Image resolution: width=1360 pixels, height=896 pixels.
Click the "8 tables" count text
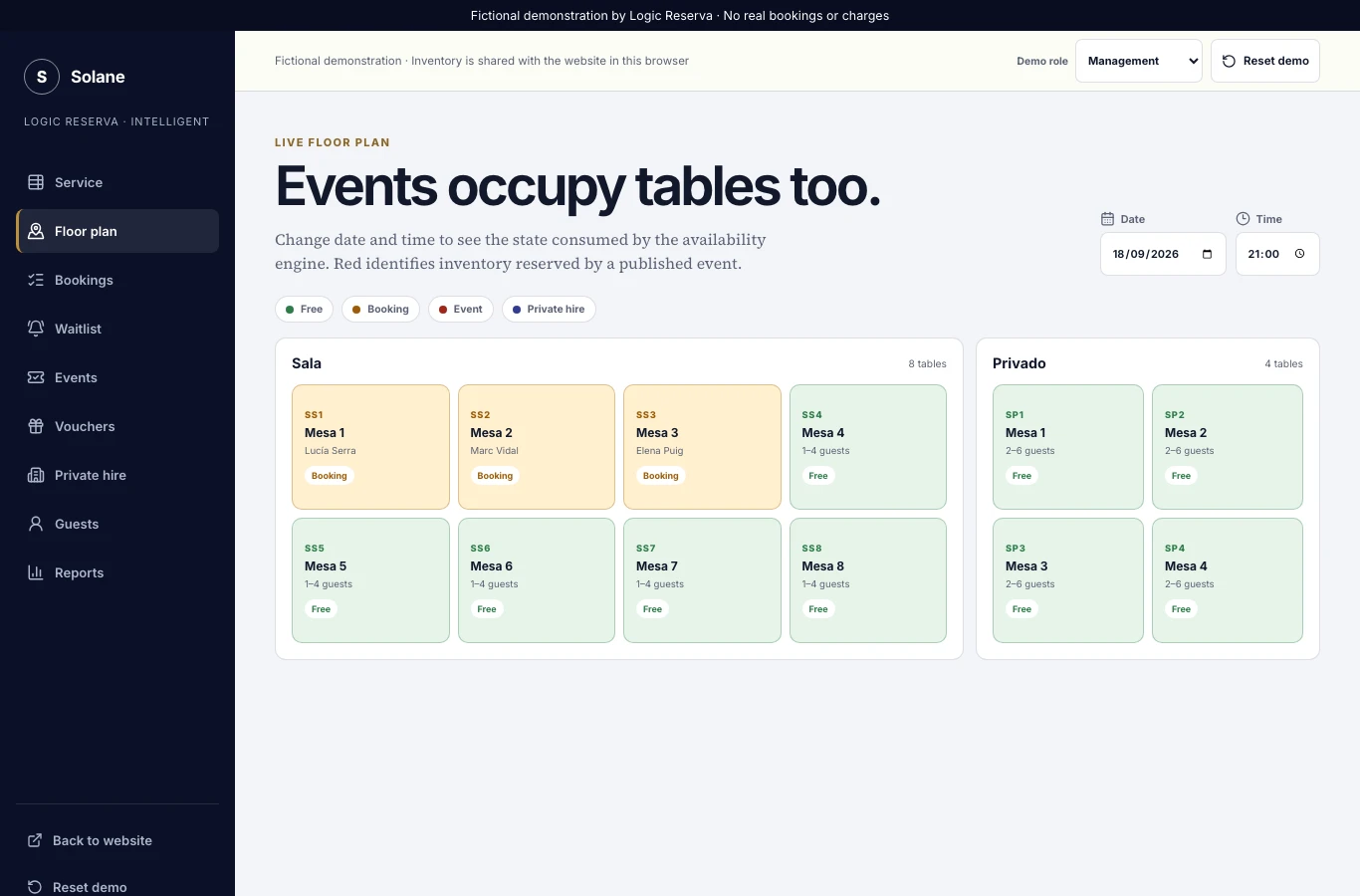[x=927, y=364]
